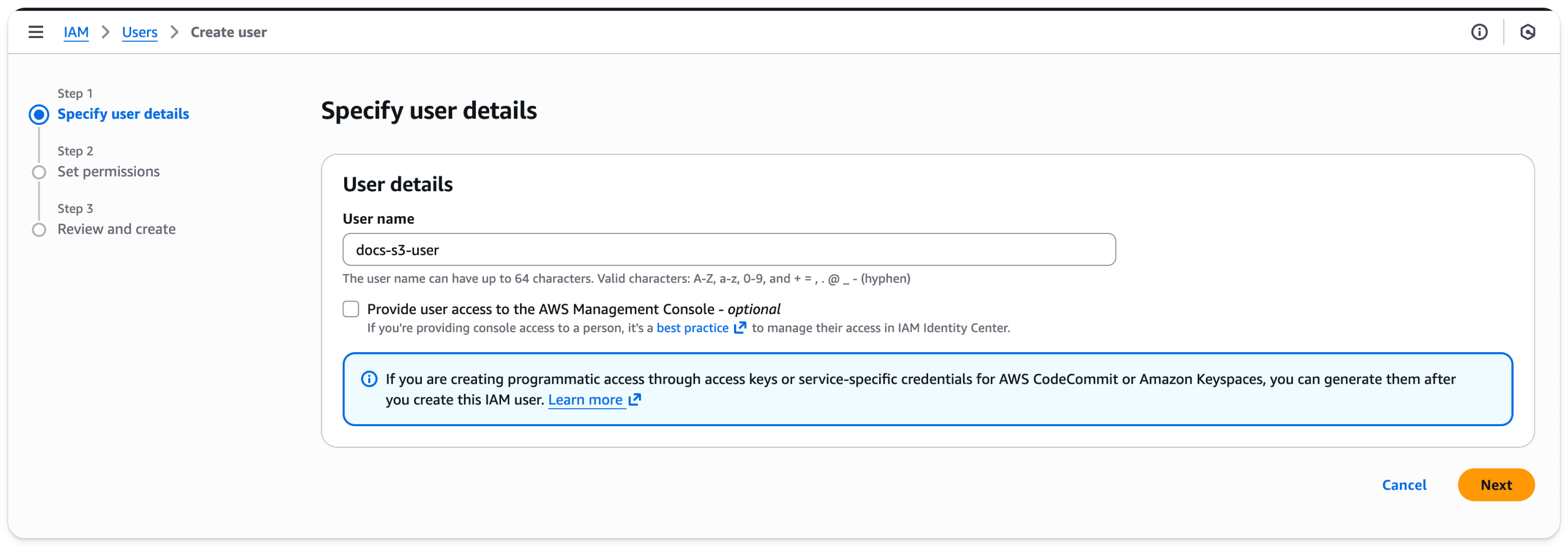The height and width of the screenshot is (546, 1568).
Task: Open the "Learn more" link
Action: pyautogui.click(x=586, y=399)
